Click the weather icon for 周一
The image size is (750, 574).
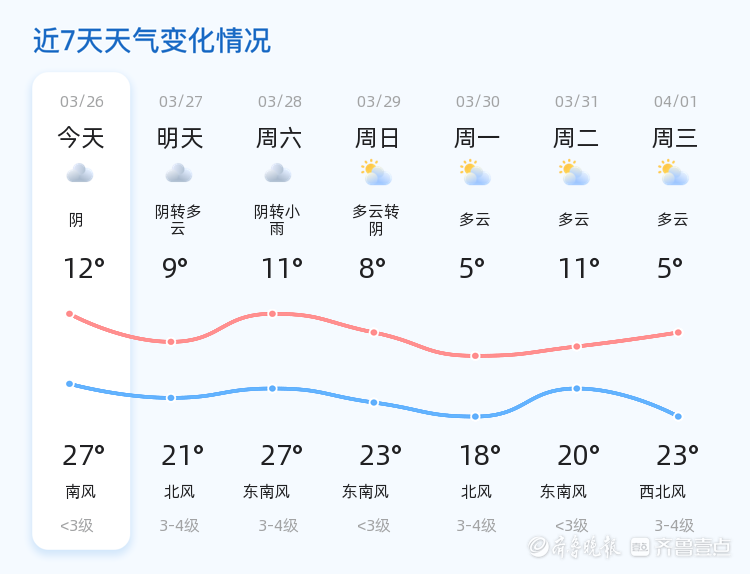[475, 173]
